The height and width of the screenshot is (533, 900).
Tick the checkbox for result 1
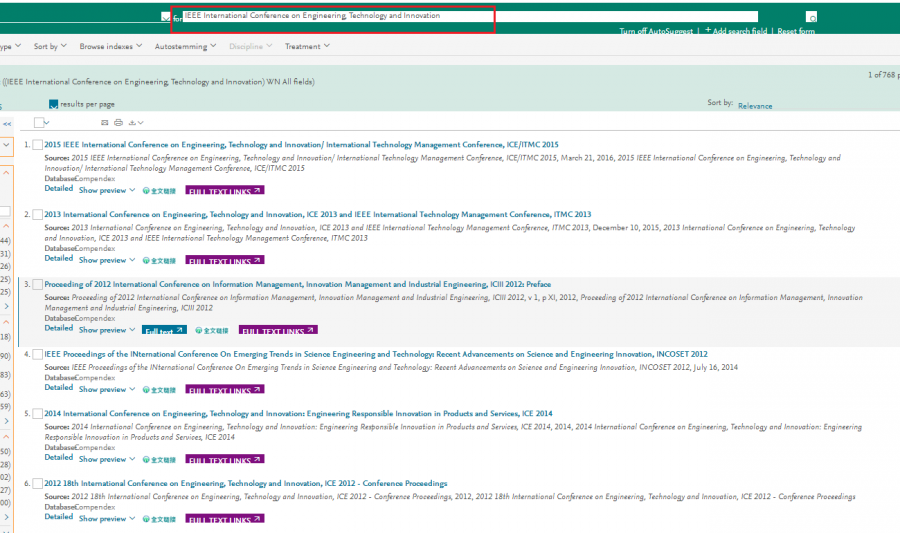tap(38, 145)
